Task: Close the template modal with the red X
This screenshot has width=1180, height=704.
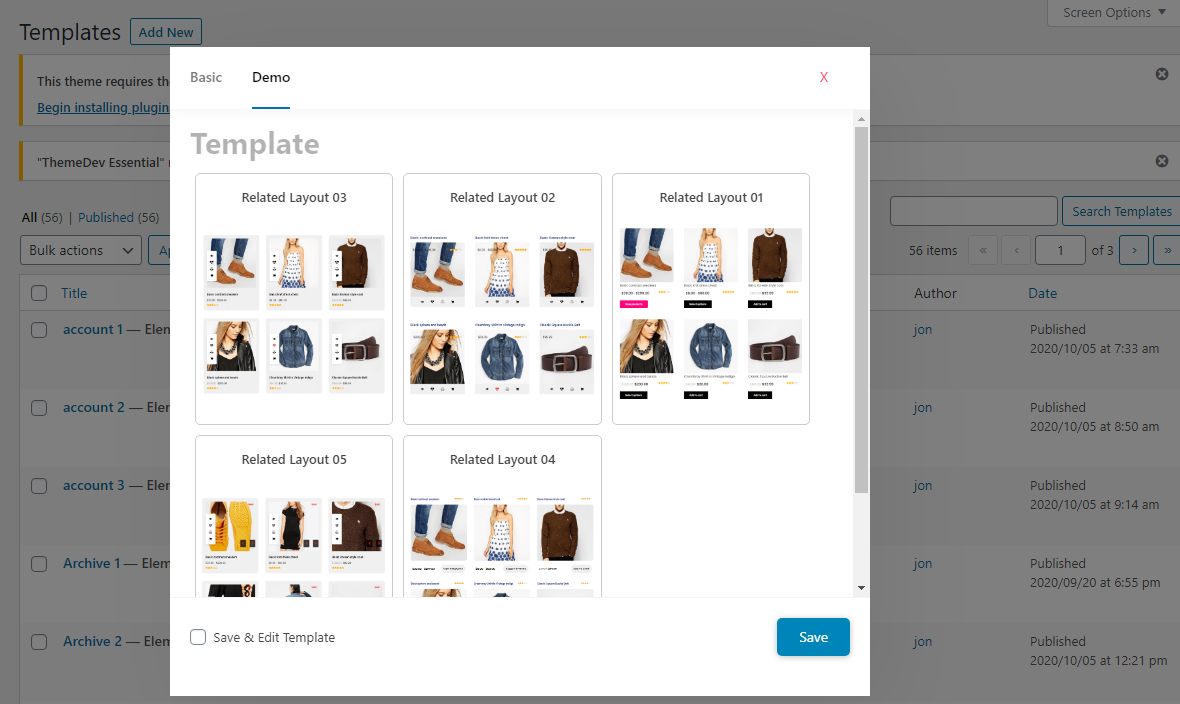Action: tap(824, 78)
